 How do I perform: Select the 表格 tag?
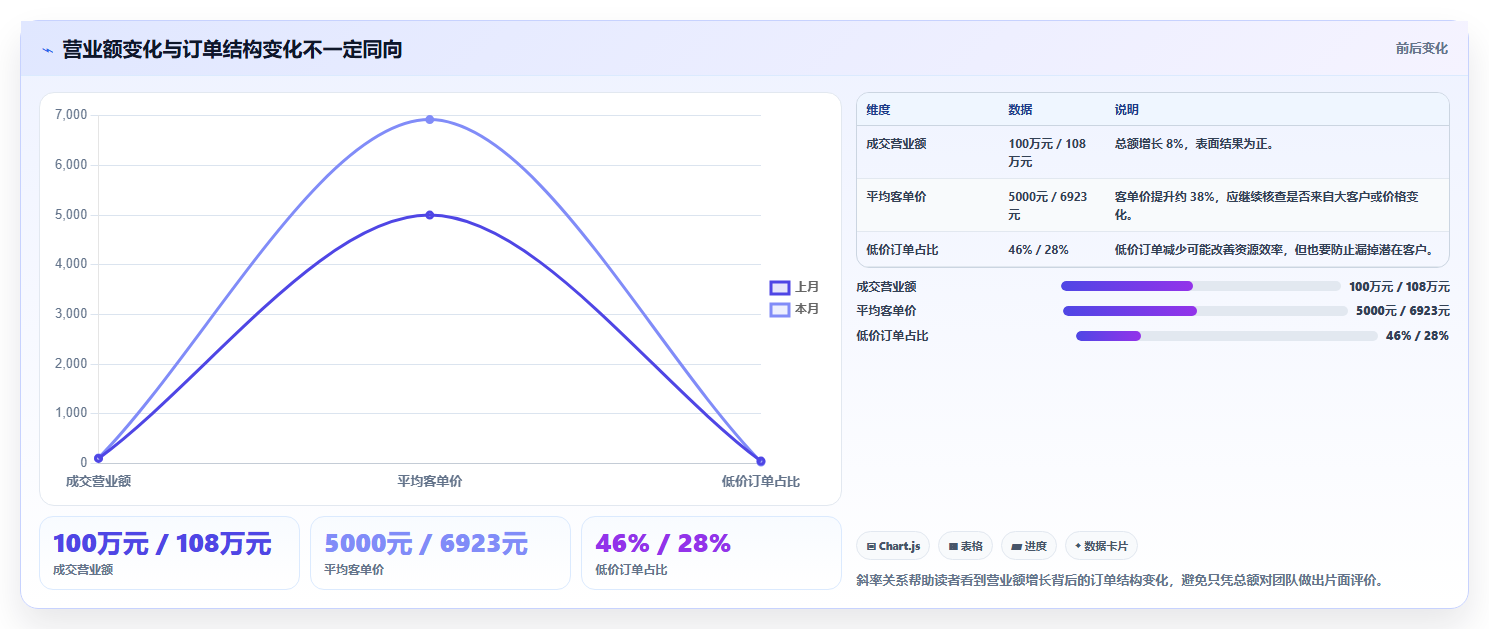click(965, 546)
